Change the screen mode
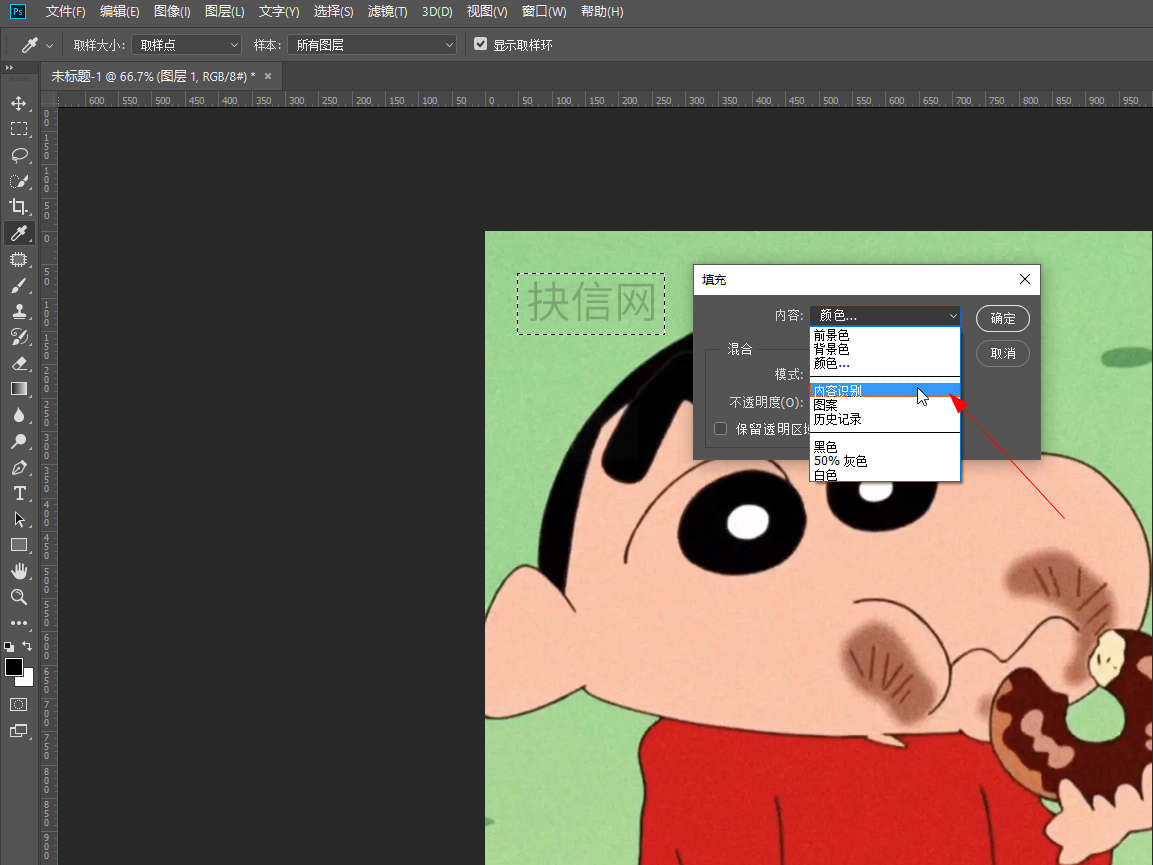 click(19, 730)
